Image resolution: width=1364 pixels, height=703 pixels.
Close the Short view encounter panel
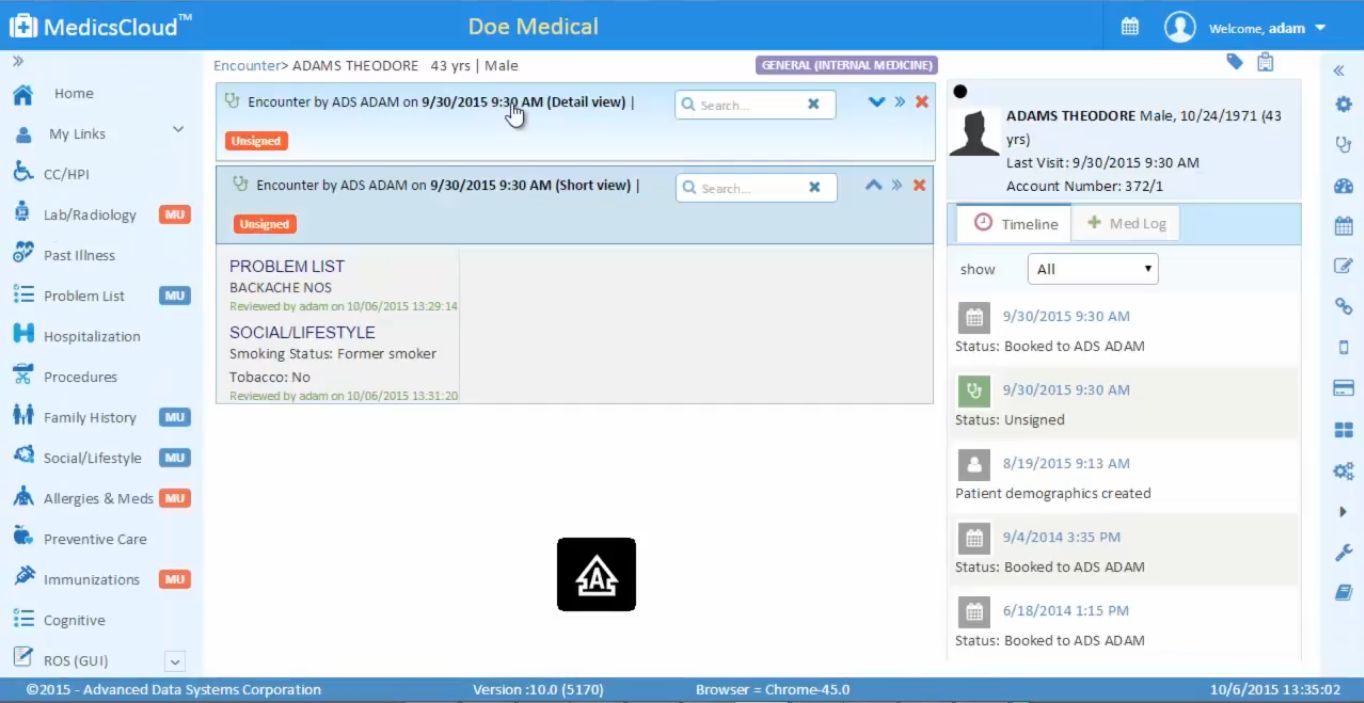click(x=920, y=184)
